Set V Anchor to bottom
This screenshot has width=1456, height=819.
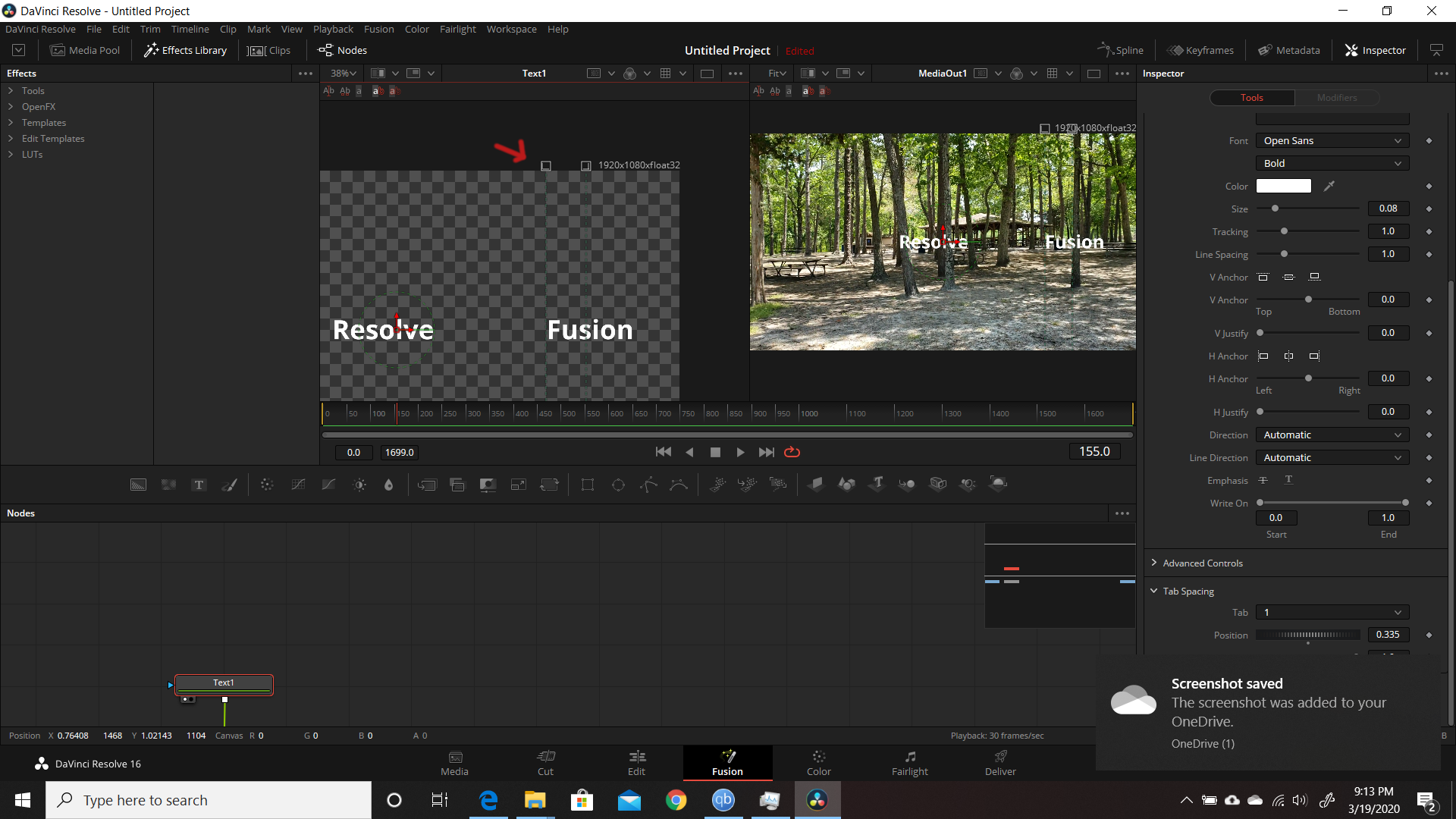1315,278
